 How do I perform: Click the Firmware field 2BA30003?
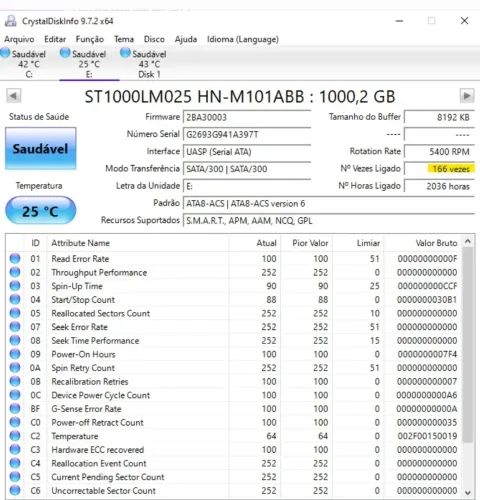247,117
